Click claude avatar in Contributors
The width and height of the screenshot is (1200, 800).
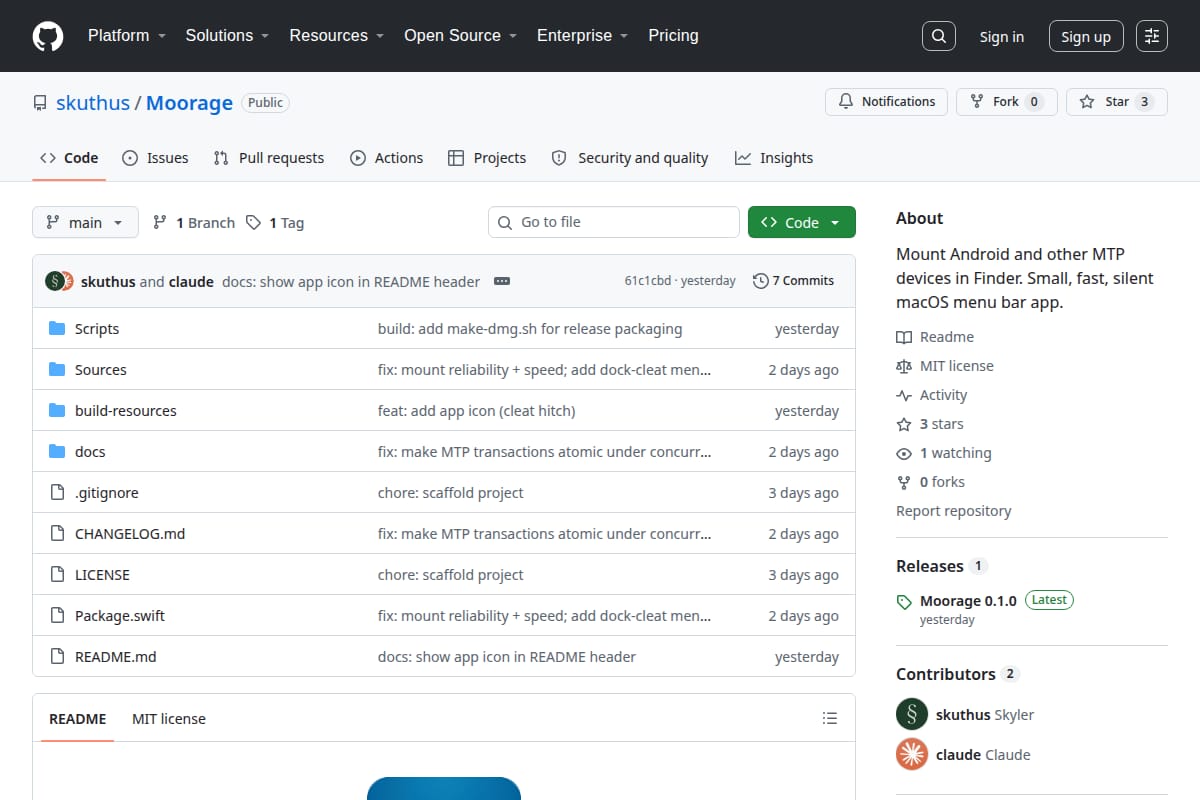point(912,755)
